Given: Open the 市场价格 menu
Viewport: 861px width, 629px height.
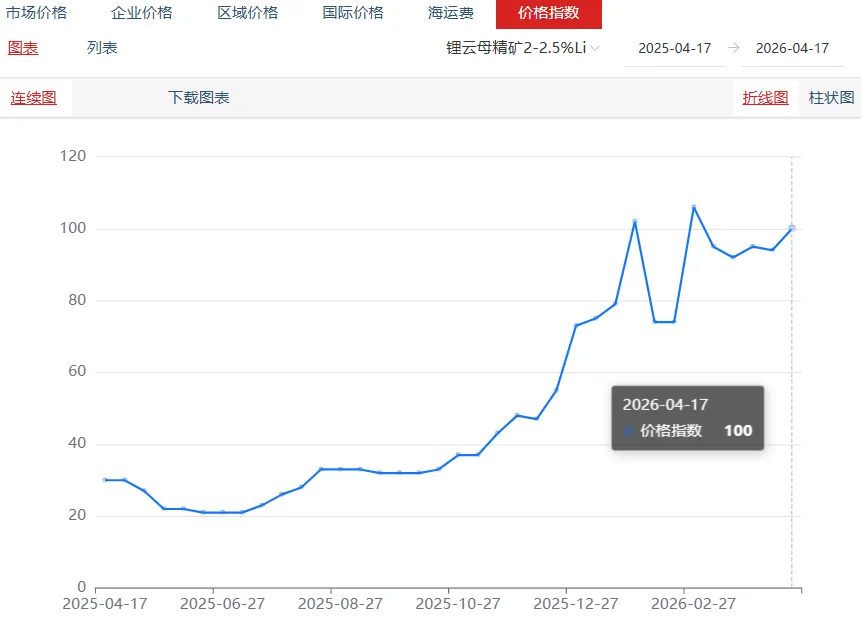Looking at the screenshot, I should (36, 13).
